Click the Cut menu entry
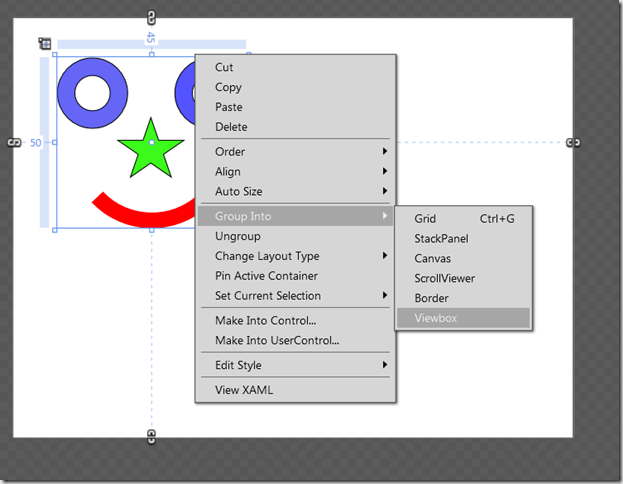 pyautogui.click(x=295, y=67)
